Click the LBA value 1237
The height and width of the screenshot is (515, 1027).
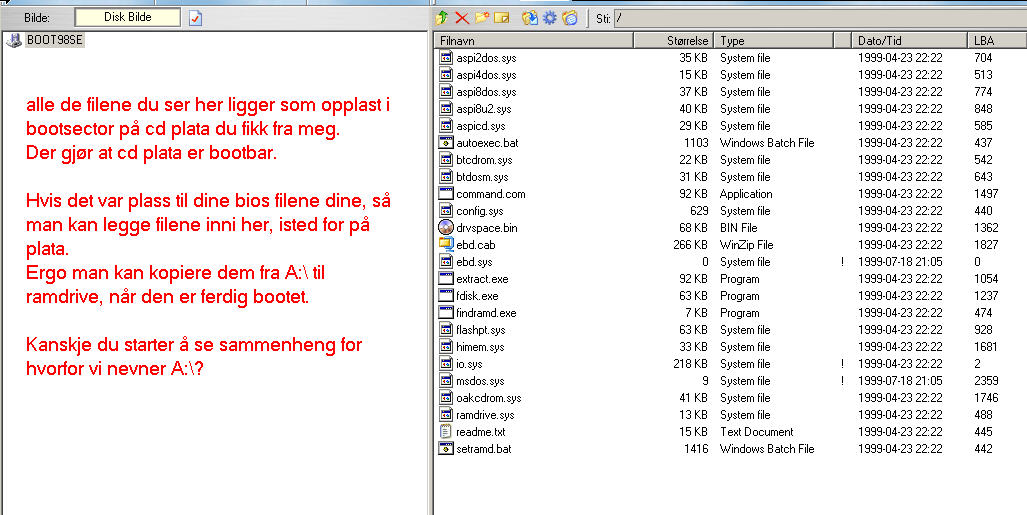point(986,296)
